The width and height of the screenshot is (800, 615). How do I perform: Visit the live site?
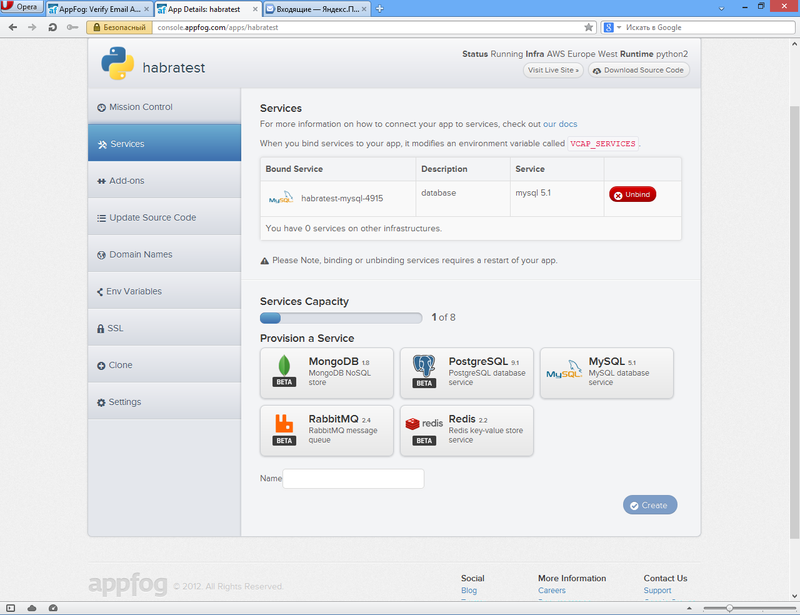553,70
